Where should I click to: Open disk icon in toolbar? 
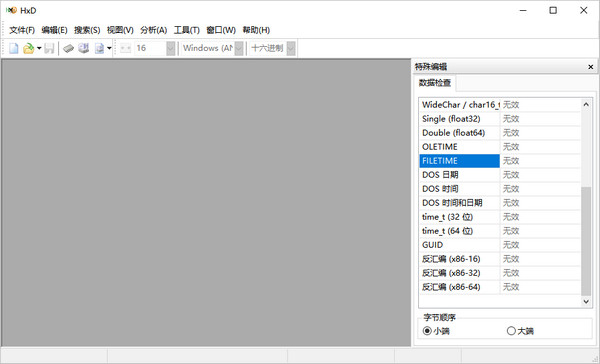[83, 48]
